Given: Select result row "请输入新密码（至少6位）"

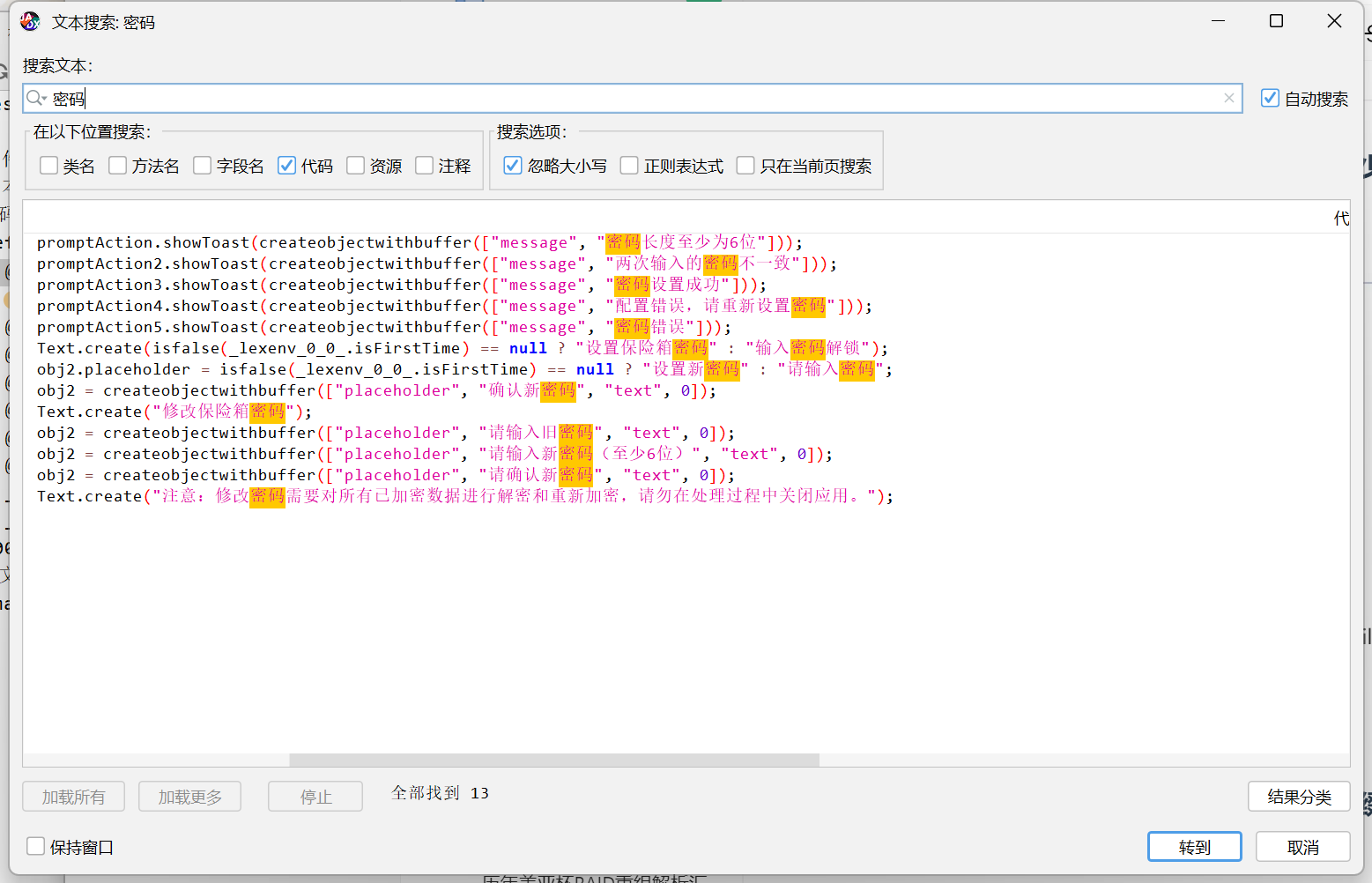Looking at the screenshot, I should [686, 454].
